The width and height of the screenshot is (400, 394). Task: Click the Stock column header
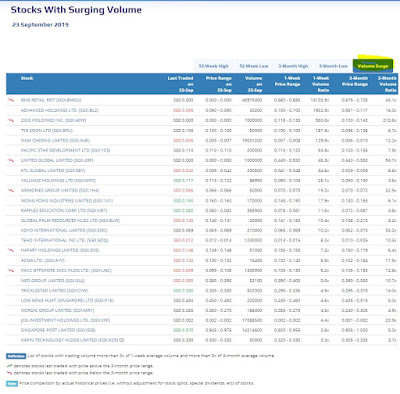click(27, 78)
